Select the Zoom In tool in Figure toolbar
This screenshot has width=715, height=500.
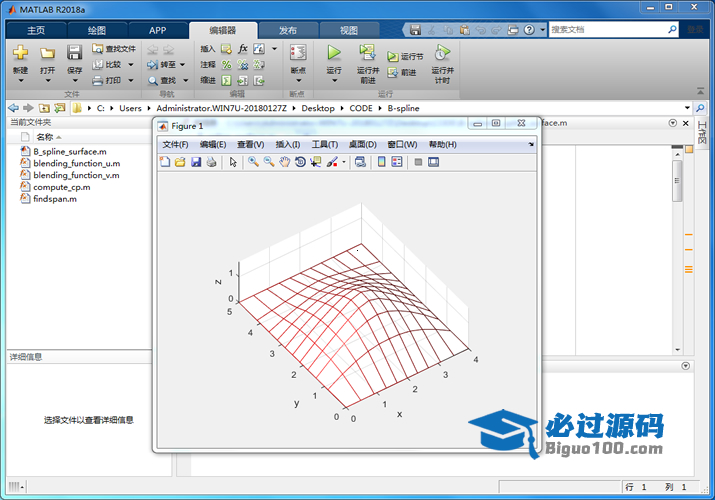click(x=253, y=162)
